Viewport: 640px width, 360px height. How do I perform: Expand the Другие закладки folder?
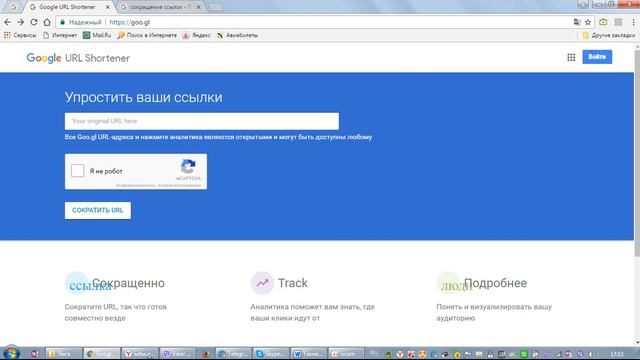point(609,36)
